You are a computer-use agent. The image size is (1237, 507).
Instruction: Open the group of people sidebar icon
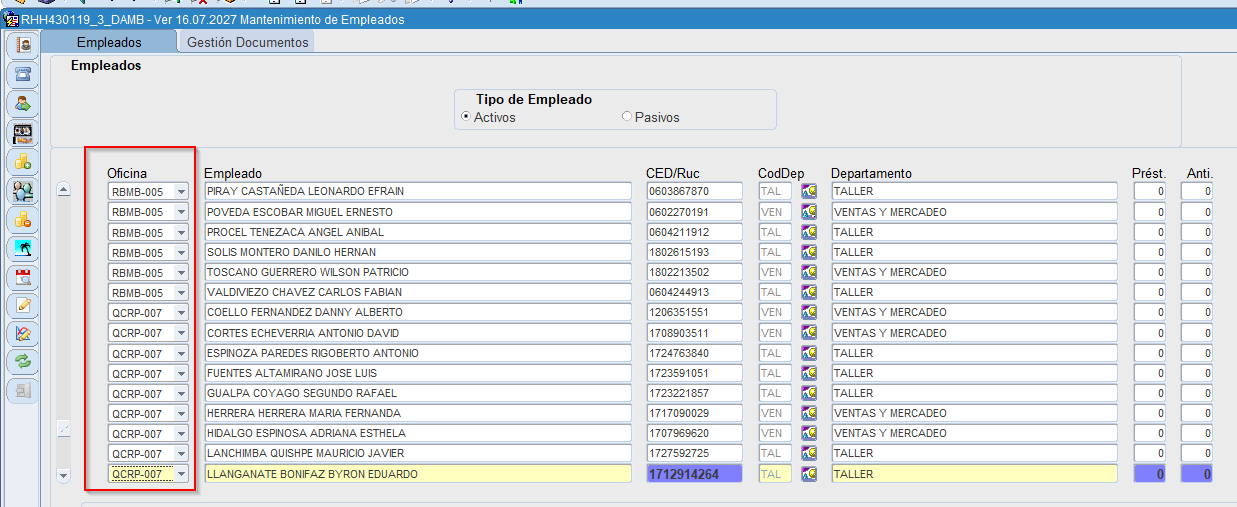click(x=23, y=190)
